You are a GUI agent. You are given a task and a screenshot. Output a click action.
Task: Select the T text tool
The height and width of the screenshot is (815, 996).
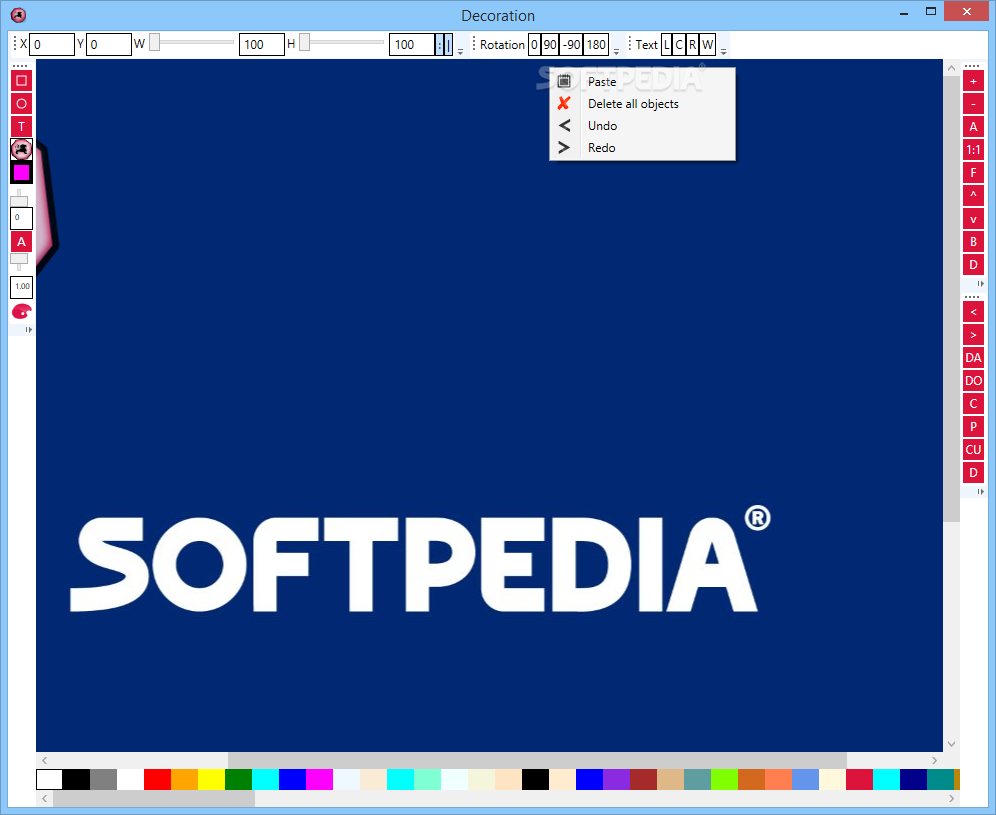coord(21,126)
